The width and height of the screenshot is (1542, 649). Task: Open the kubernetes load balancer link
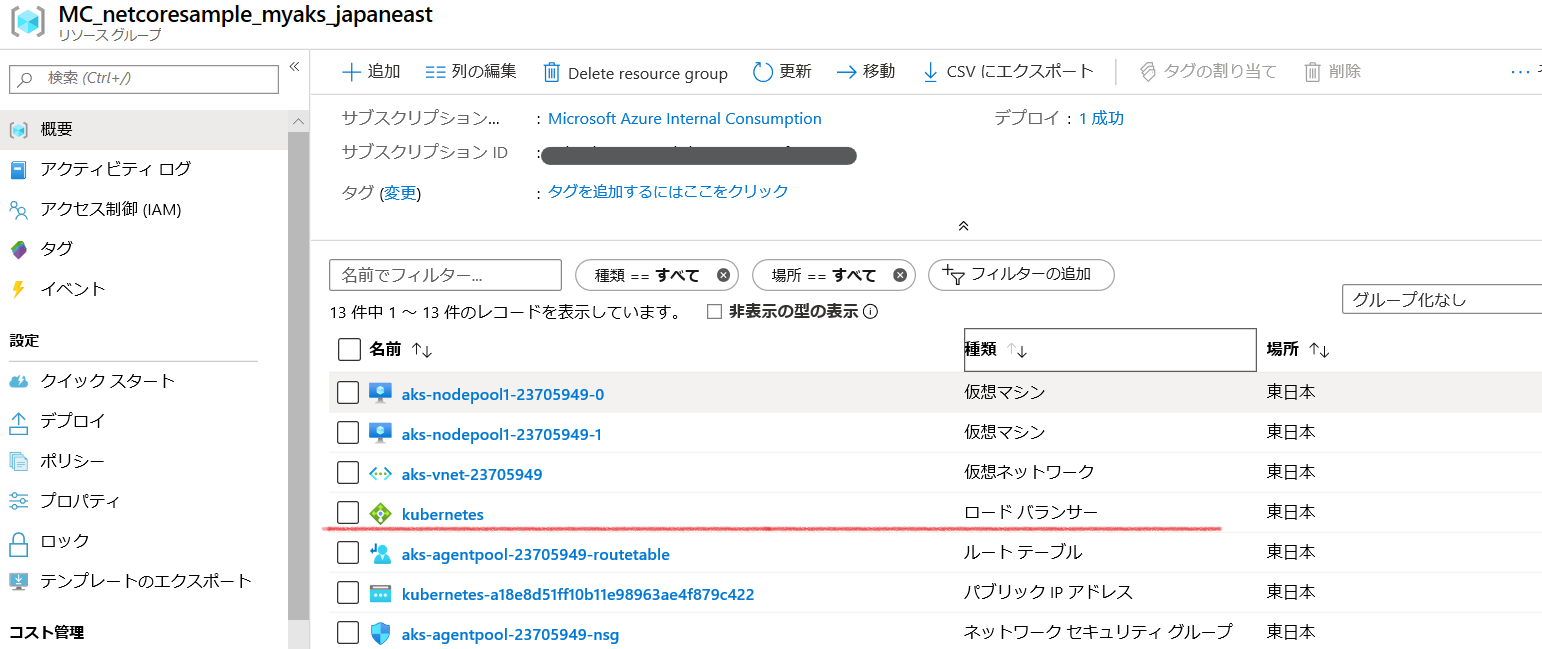443,514
